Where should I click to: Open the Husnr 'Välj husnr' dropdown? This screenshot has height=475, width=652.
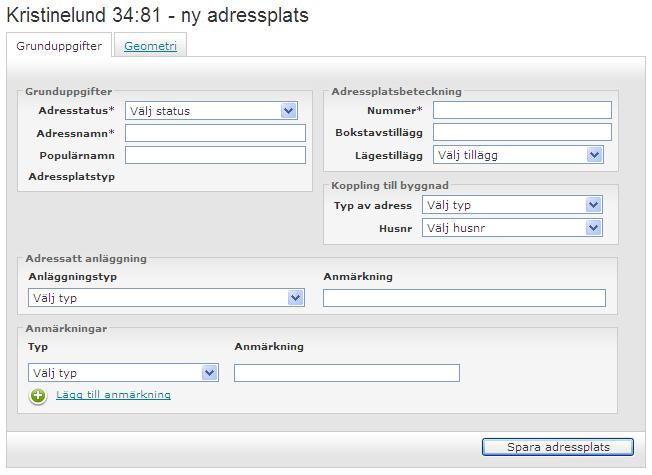tap(512, 228)
